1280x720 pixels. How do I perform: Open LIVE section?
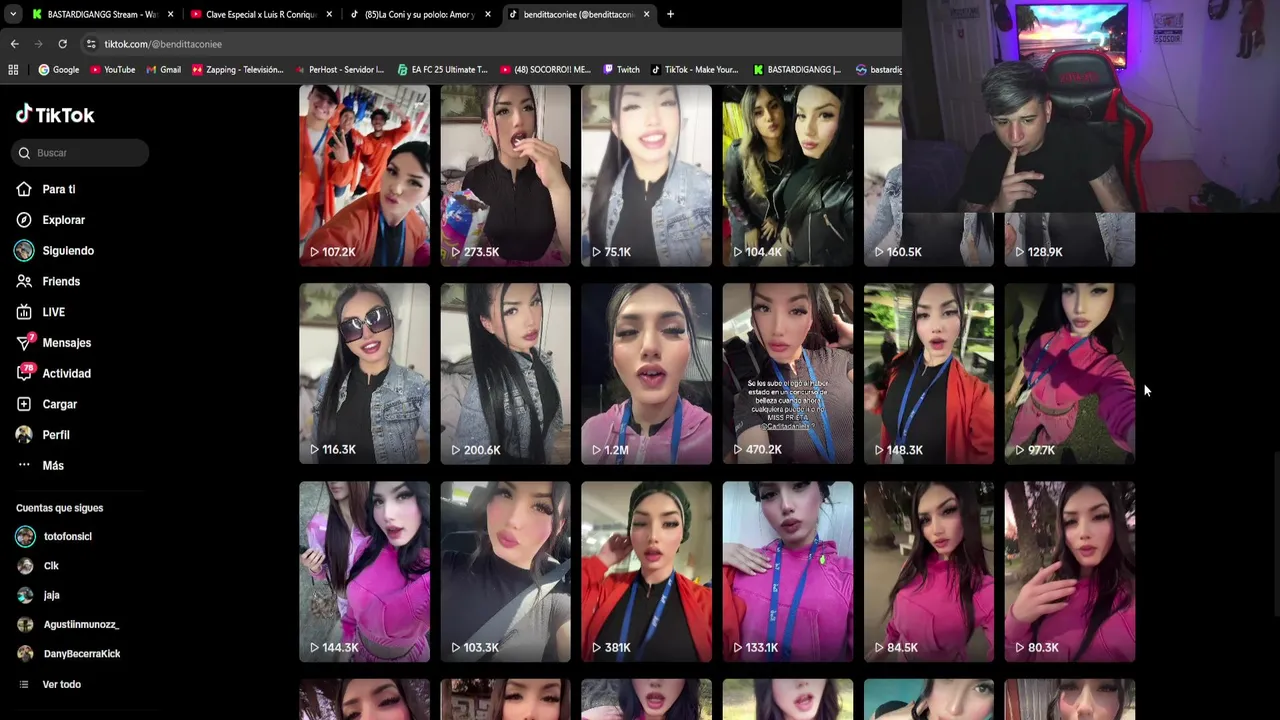click(x=40, y=312)
